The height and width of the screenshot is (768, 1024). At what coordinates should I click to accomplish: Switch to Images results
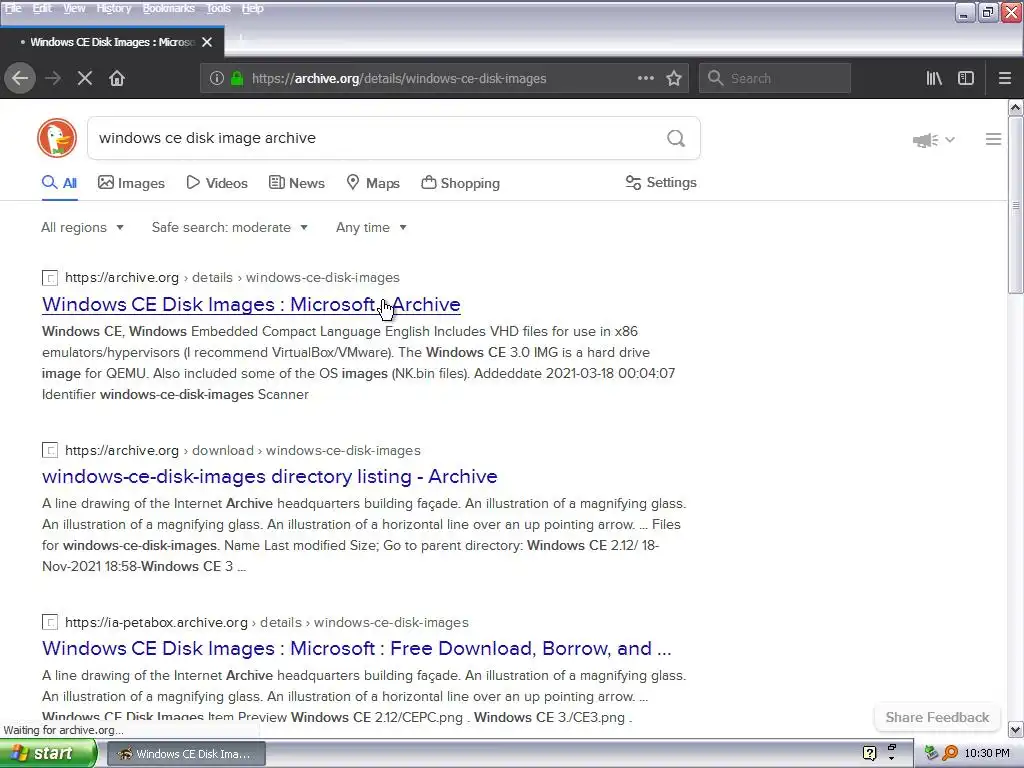[x=131, y=183]
